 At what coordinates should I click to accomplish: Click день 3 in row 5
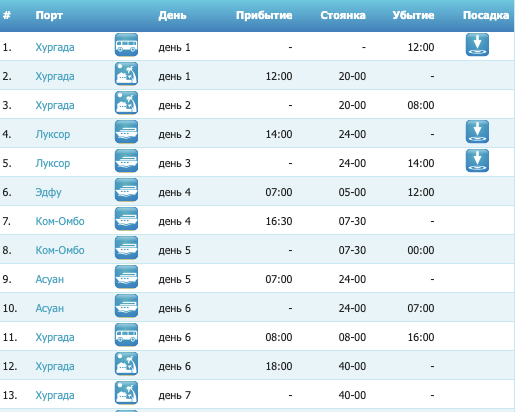(x=174, y=164)
